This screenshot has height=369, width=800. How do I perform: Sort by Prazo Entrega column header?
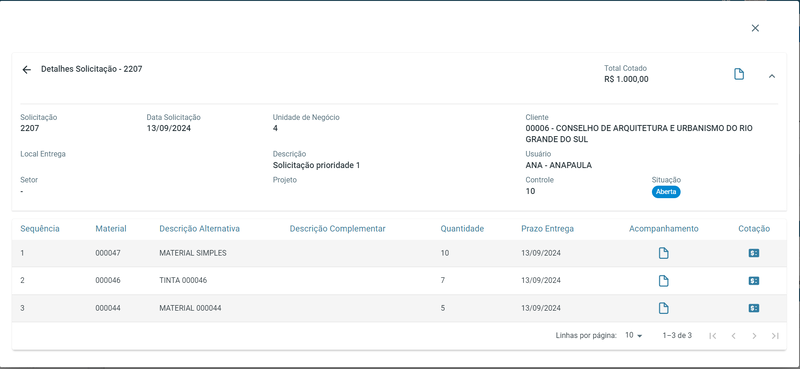click(x=547, y=229)
